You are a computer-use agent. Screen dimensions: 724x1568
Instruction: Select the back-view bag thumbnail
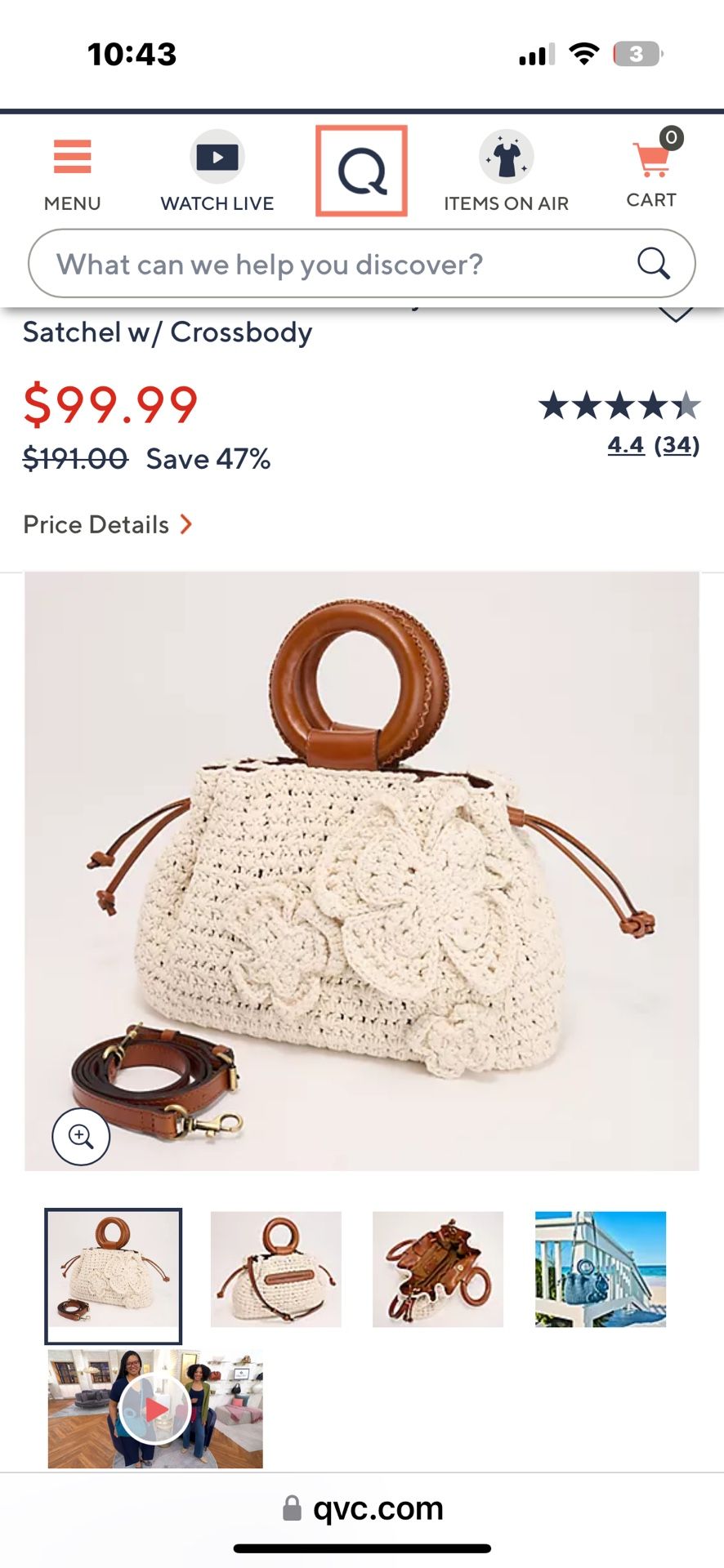[276, 1269]
